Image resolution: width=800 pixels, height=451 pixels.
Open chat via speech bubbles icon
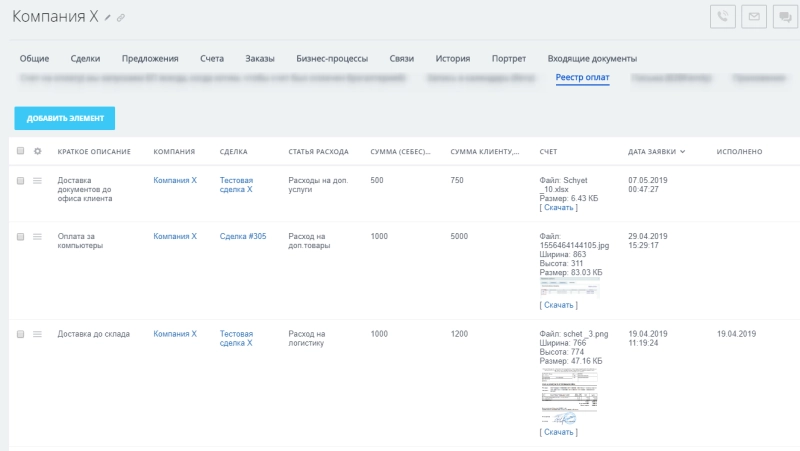click(x=785, y=17)
